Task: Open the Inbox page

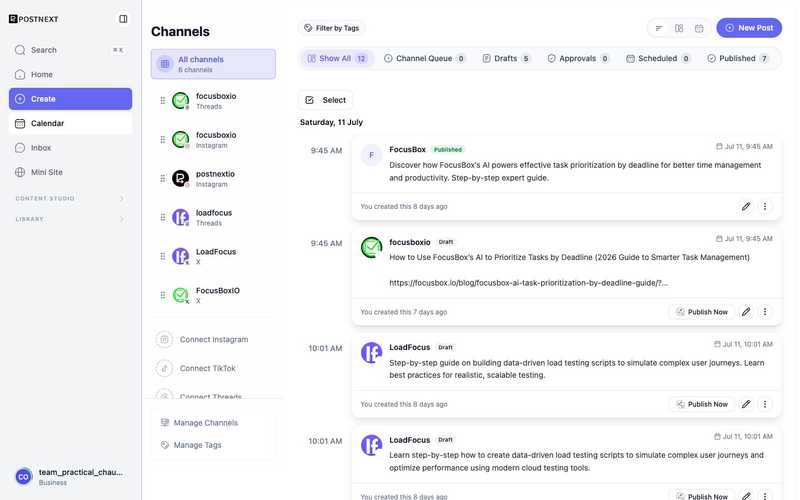Action: pos(70,148)
